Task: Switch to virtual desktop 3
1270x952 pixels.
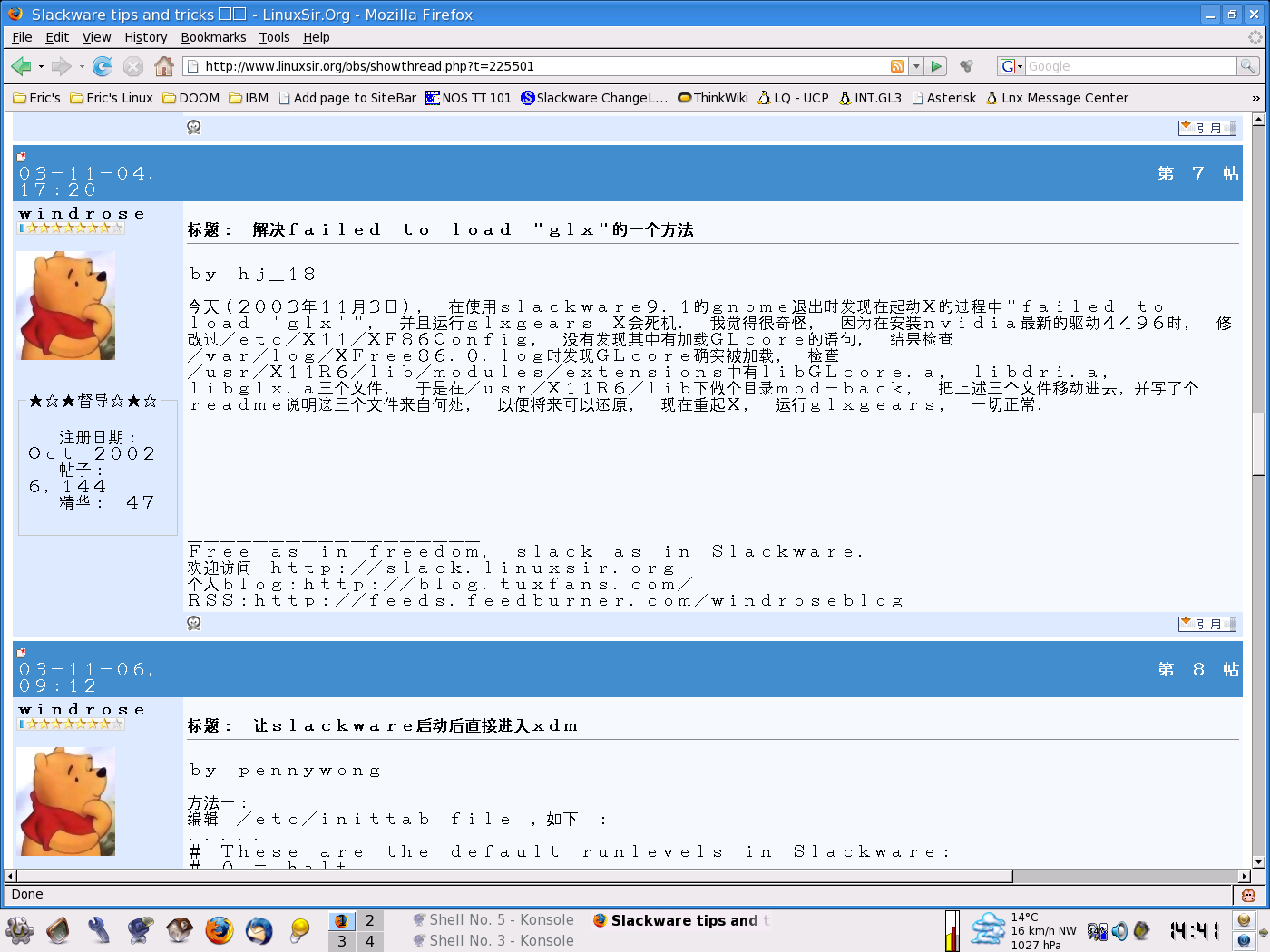Action: click(x=341, y=941)
